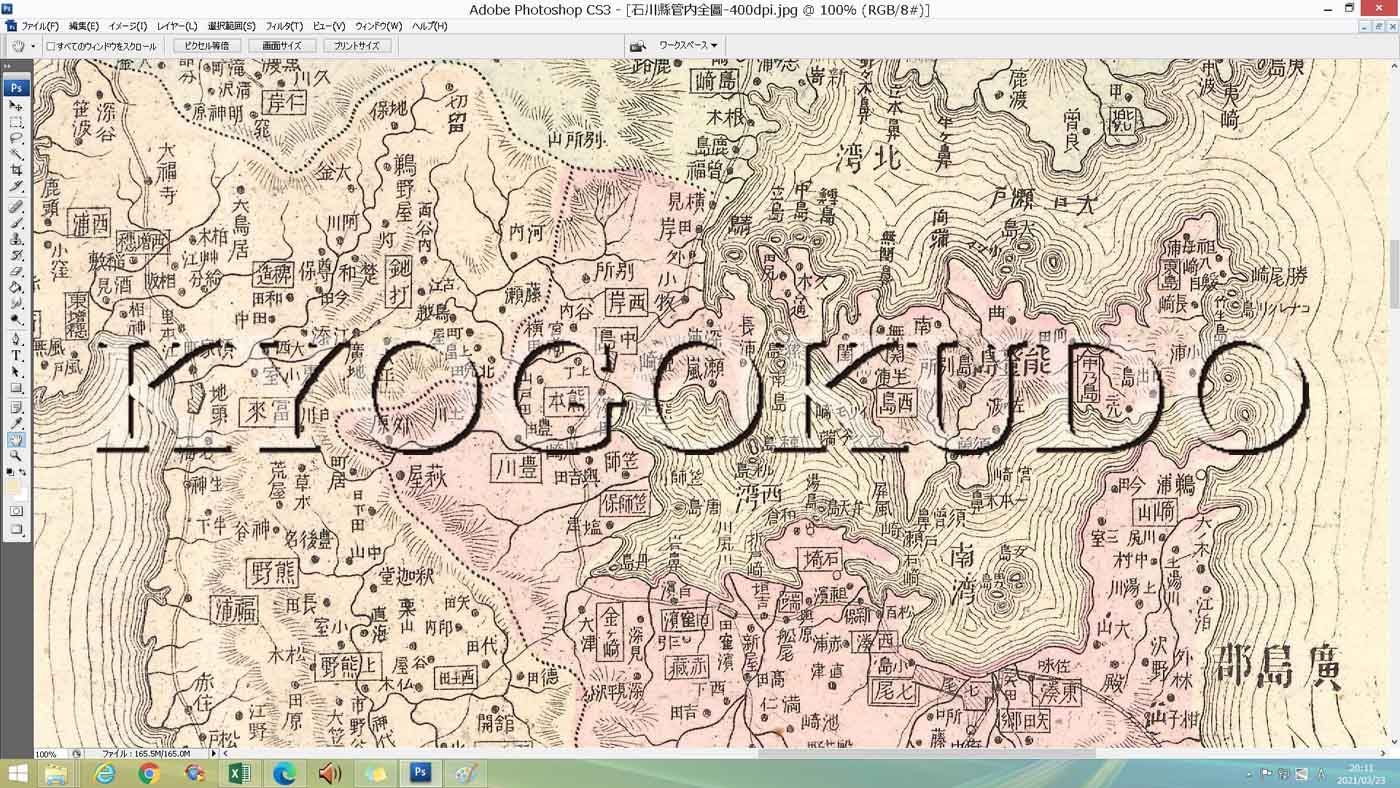Image resolution: width=1400 pixels, height=788 pixels.
Task: Select the Dodge tool
Action: [x=16, y=319]
